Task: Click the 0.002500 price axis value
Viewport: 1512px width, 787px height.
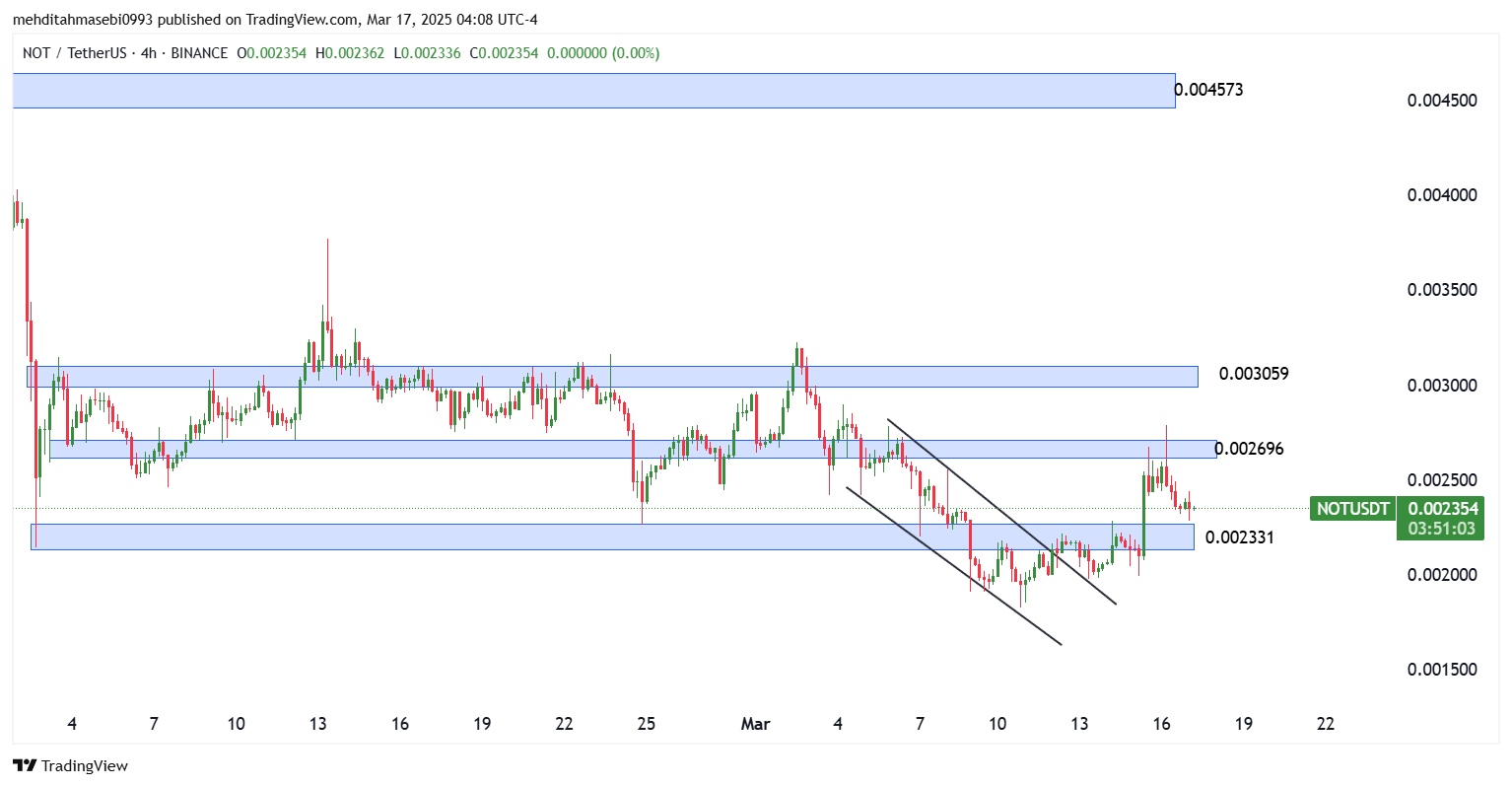Action: [x=1442, y=480]
